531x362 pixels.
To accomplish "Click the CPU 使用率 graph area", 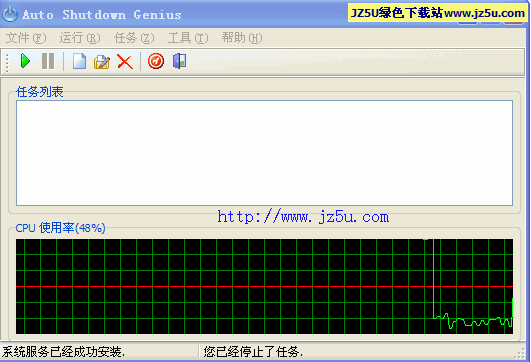I will tap(264, 286).
